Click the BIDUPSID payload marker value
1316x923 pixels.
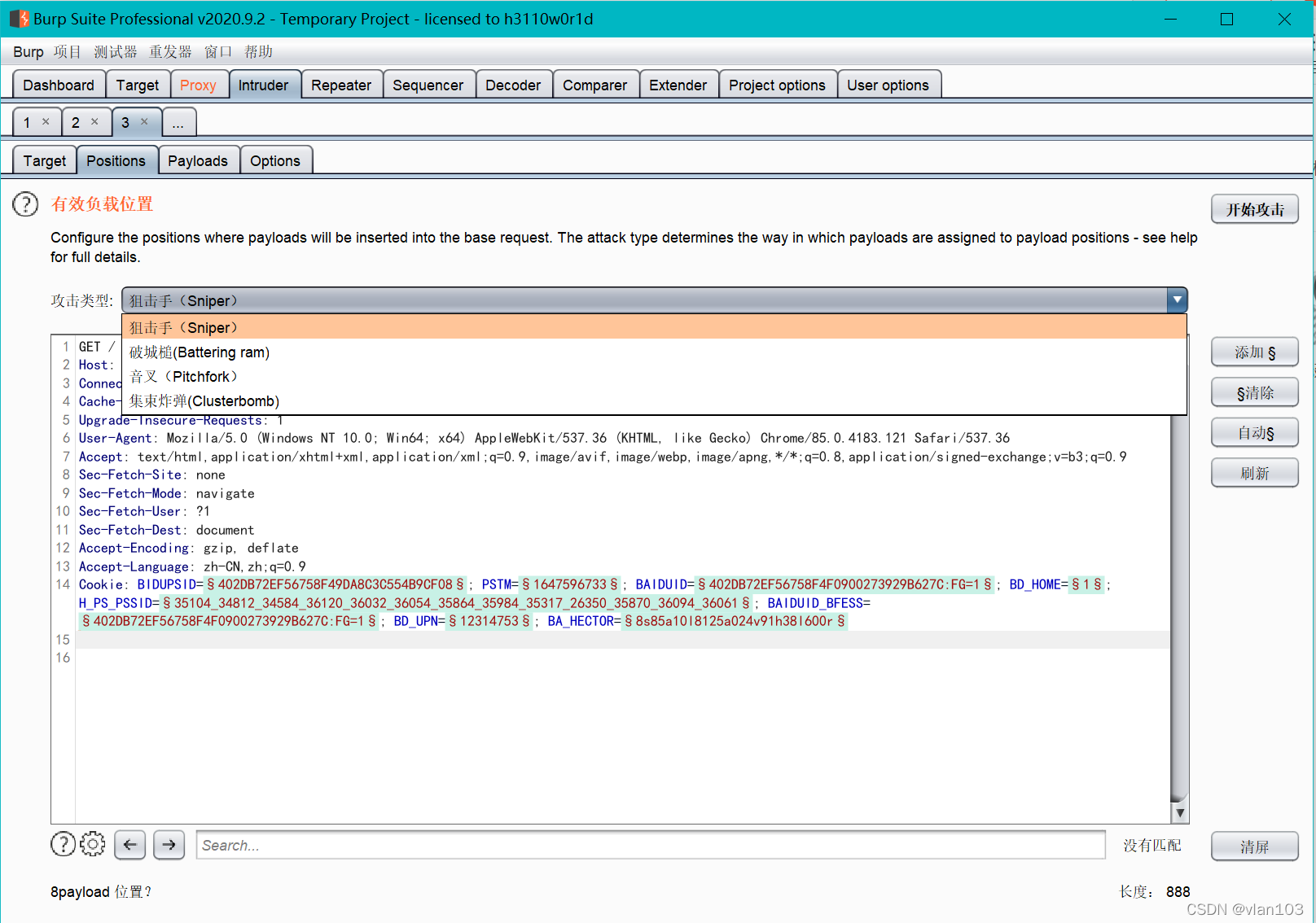[335, 584]
